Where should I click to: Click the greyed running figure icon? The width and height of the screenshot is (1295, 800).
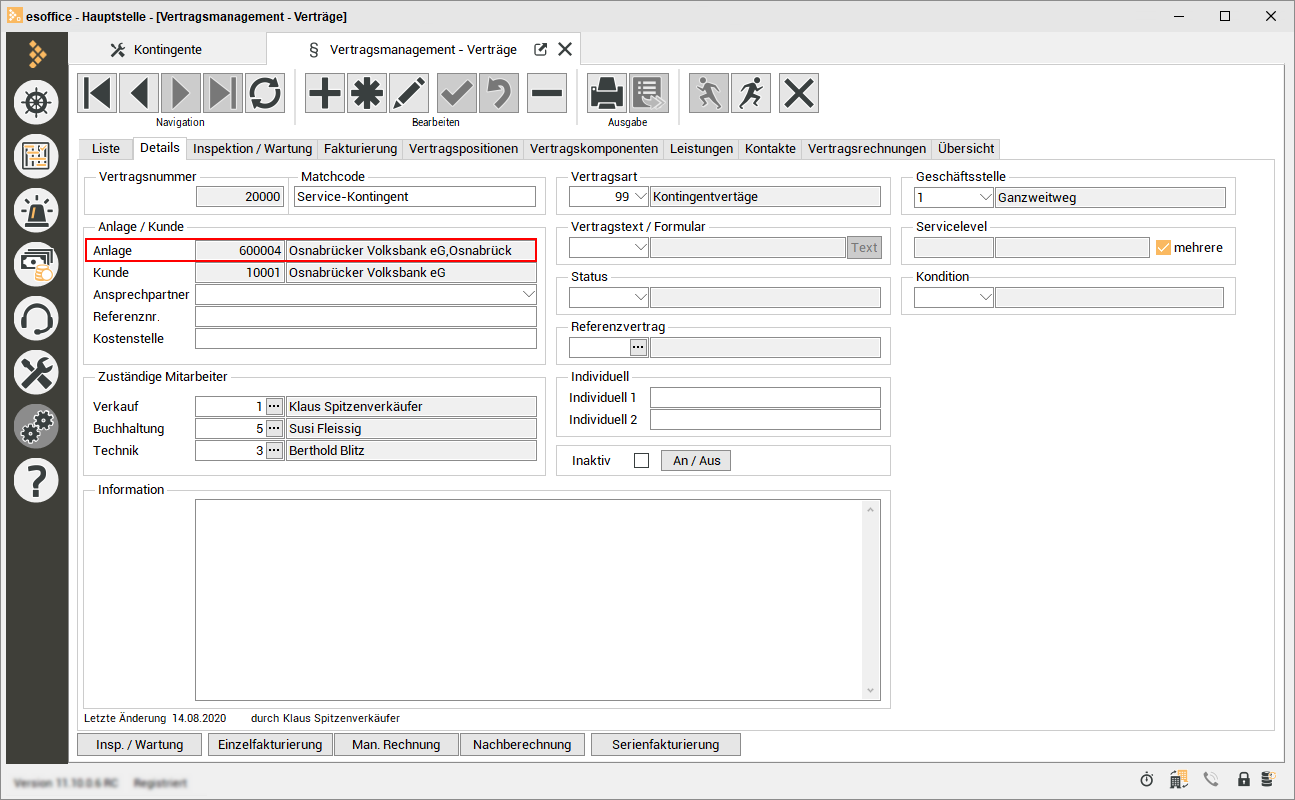pyautogui.click(x=709, y=93)
